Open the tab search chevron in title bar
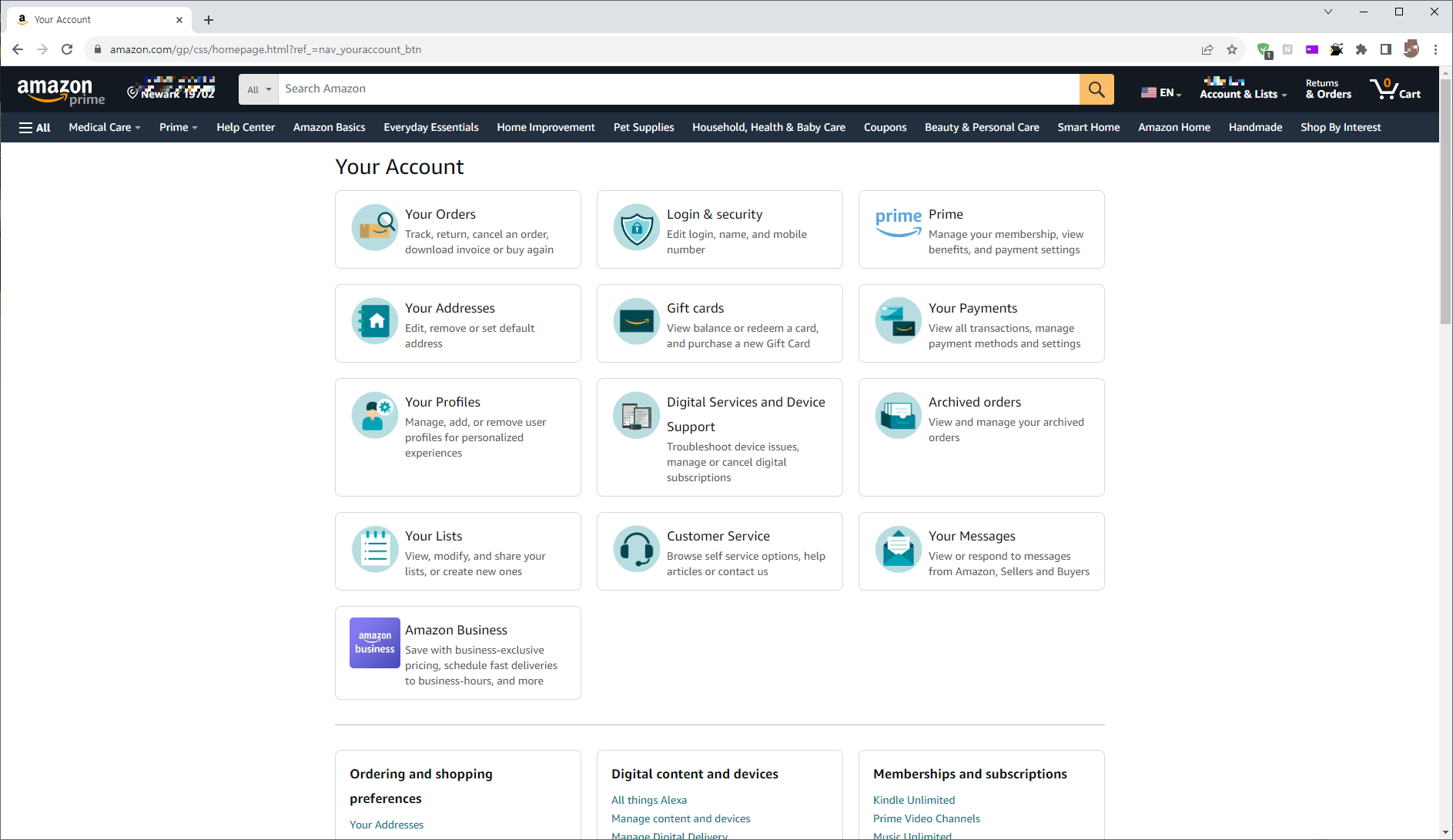The width and height of the screenshot is (1453, 840). [1328, 12]
